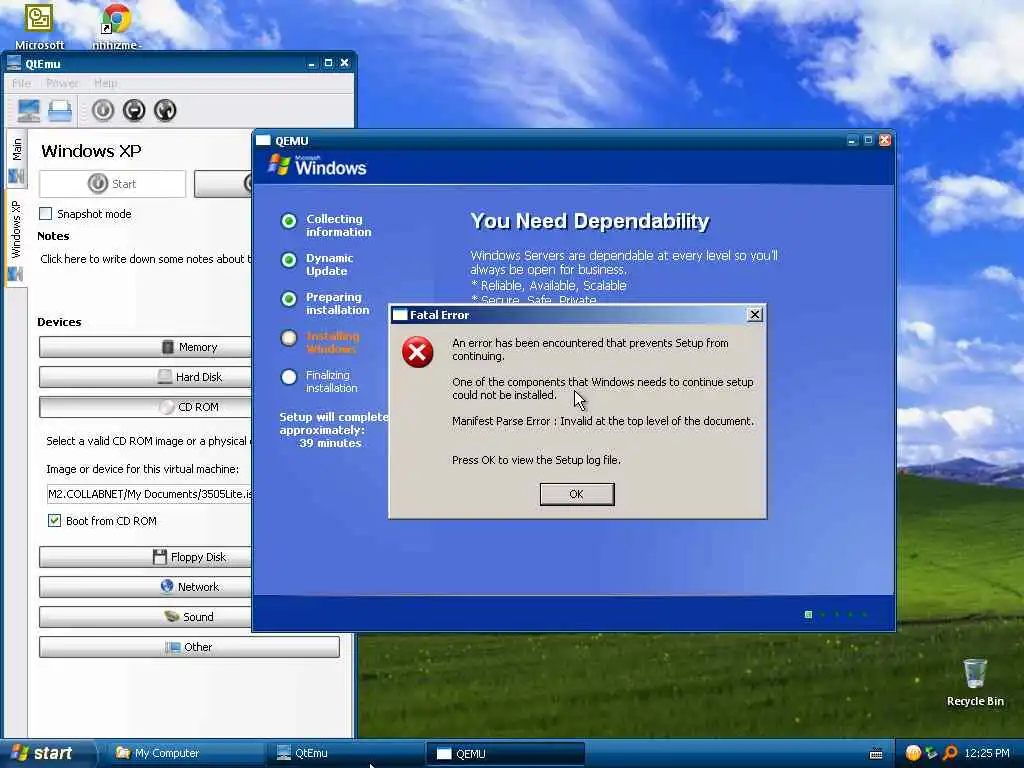Click 'Collecting information' setup step text
1024x768 pixels.
pyautogui.click(x=338, y=225)
